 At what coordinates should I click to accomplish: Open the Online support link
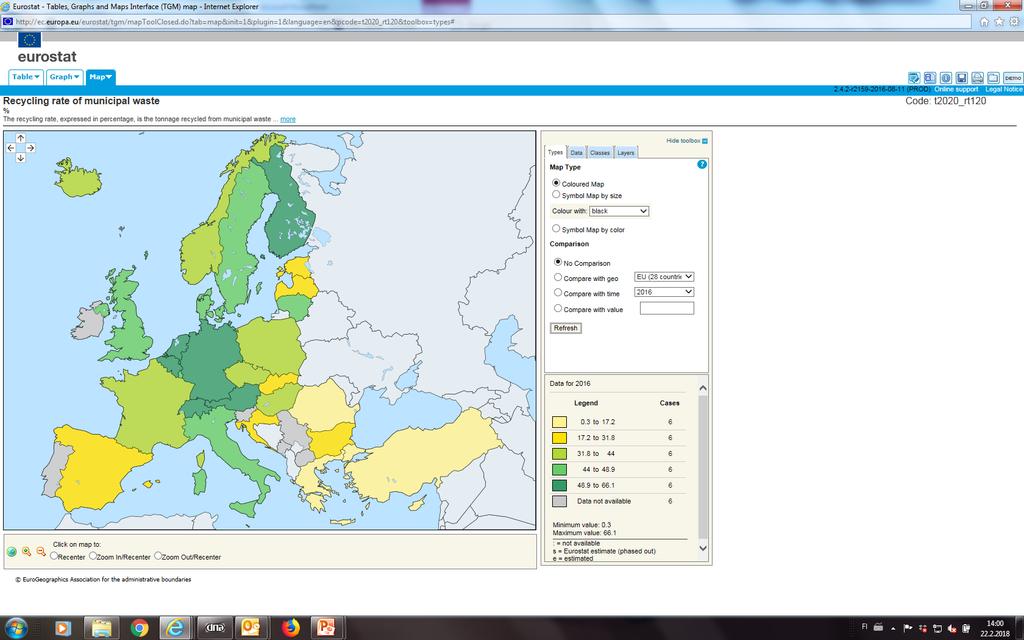[956, 89]
